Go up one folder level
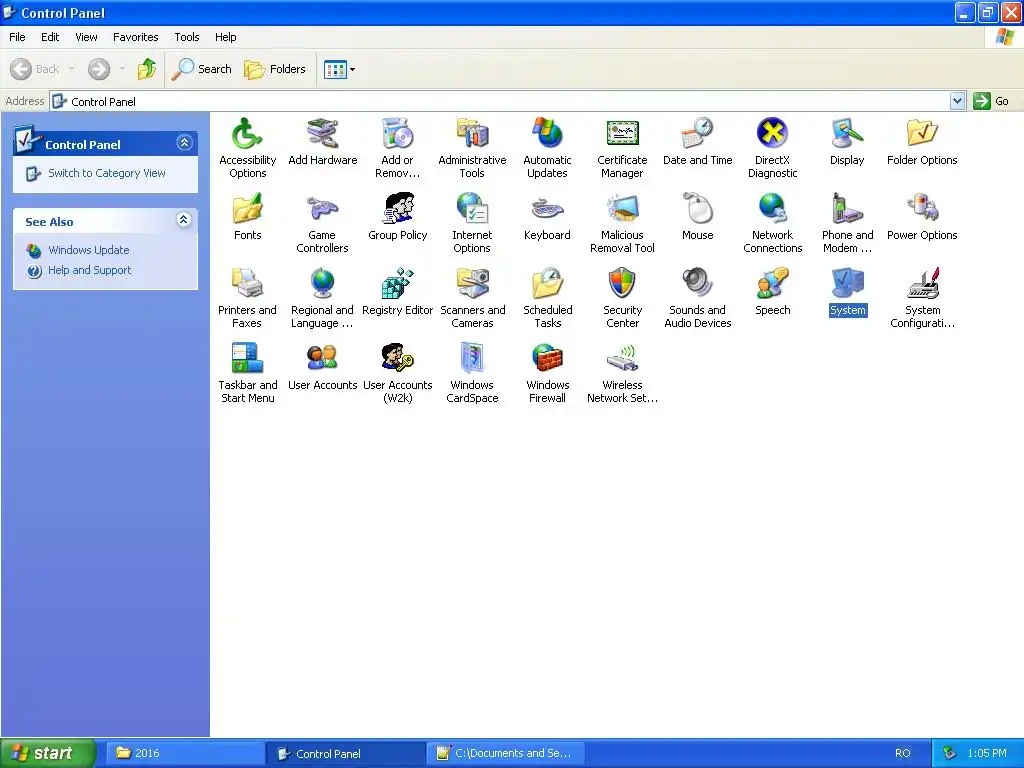This screenshot has width=1024, height=768. (147, 69)
